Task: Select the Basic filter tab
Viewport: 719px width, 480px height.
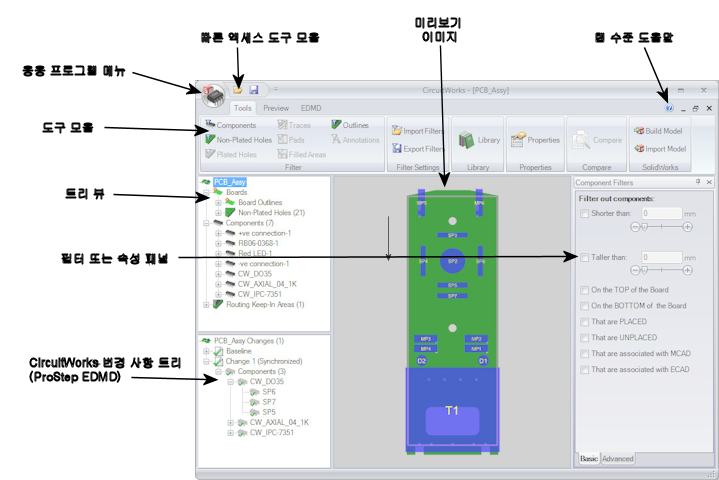Action: (x=589, y=458)
